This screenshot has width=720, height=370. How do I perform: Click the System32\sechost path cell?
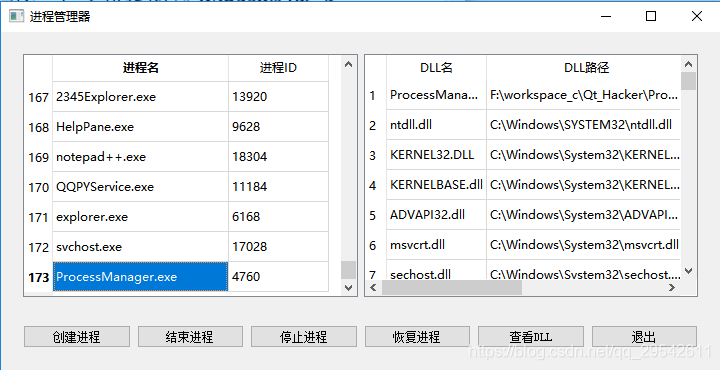[x=584, y=270]
